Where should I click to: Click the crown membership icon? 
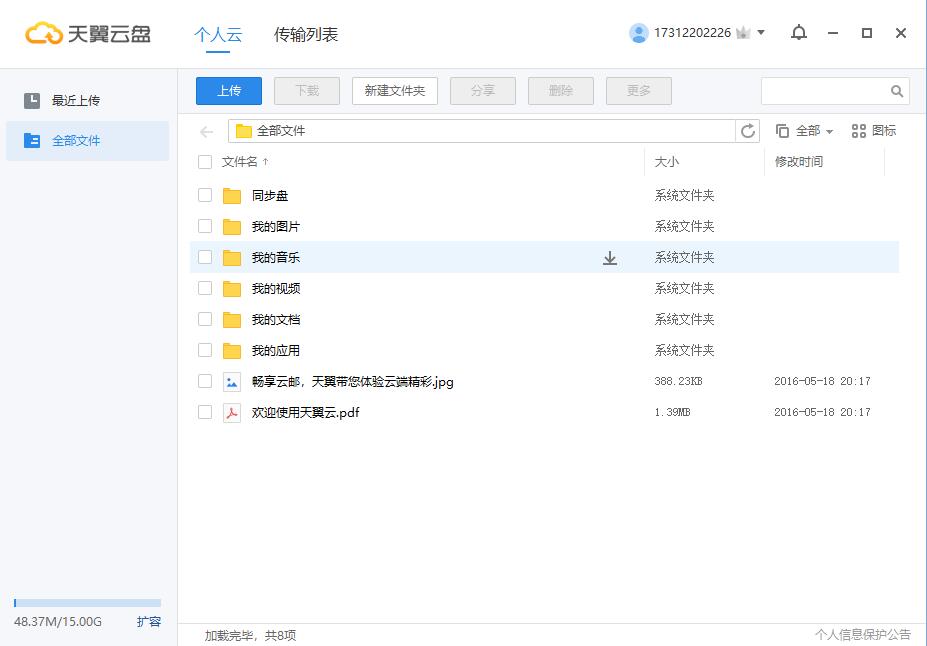(743, 33)
